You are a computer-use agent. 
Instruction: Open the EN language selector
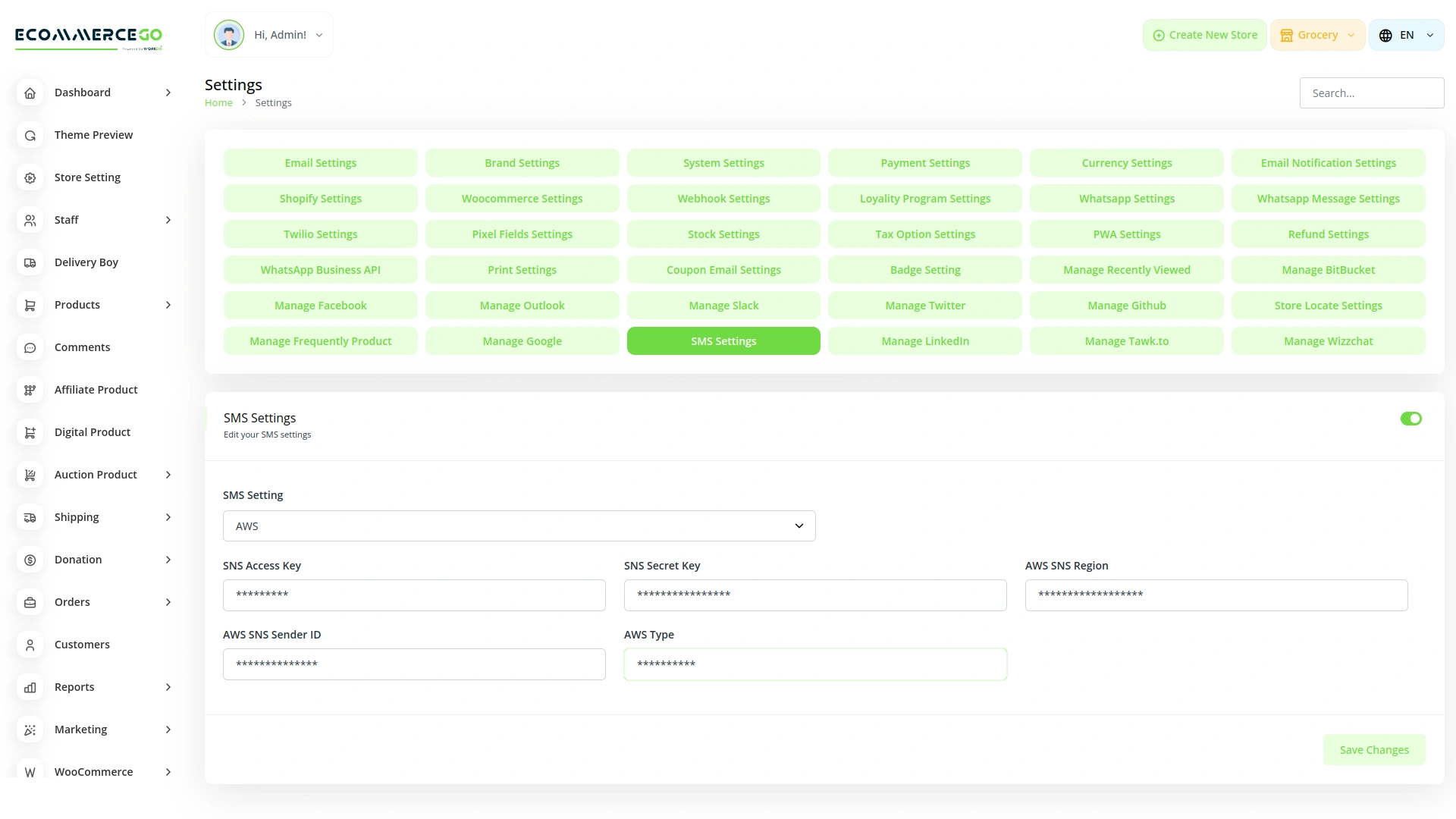pos(1407,35)
